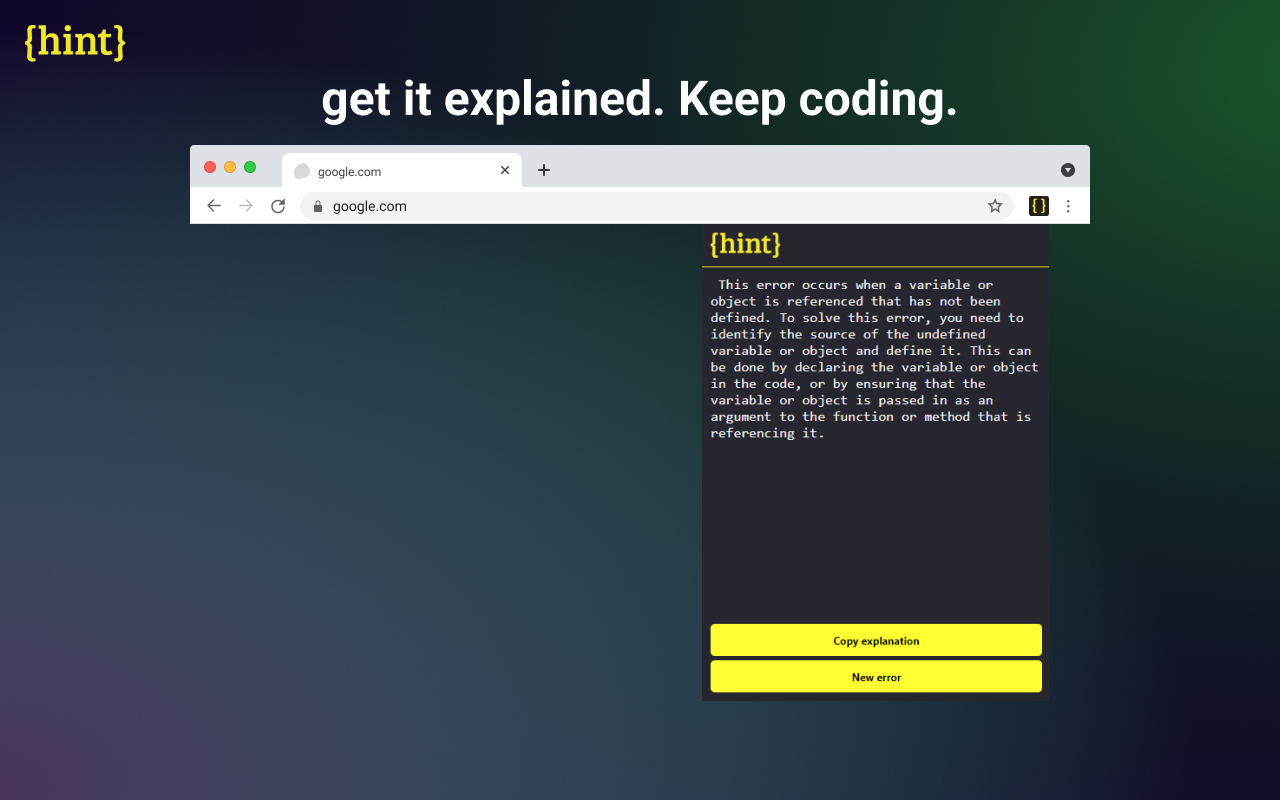Click the yellow minimize traffic light

point(230,167)
